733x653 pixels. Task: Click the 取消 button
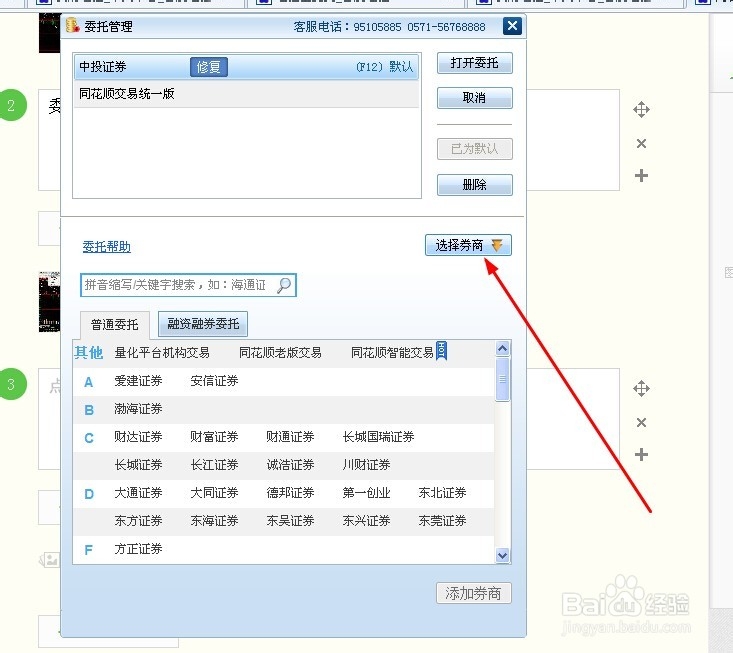pos(474,98)
